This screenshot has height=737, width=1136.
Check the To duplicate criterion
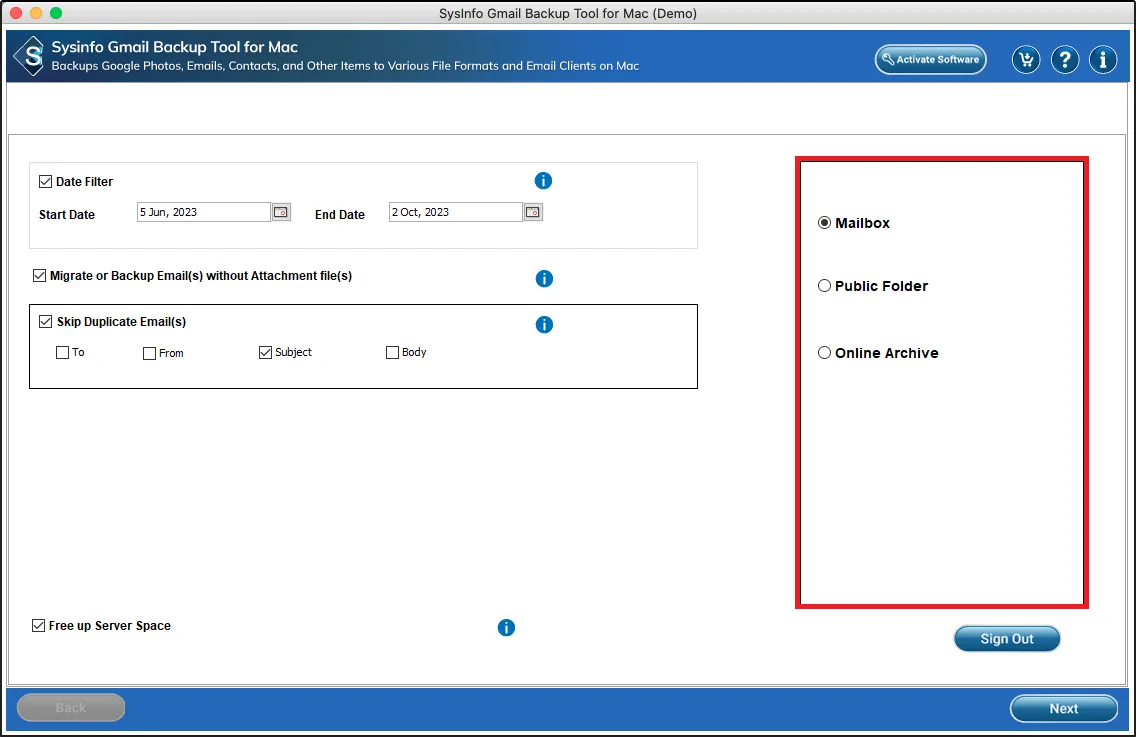point(62,352)
